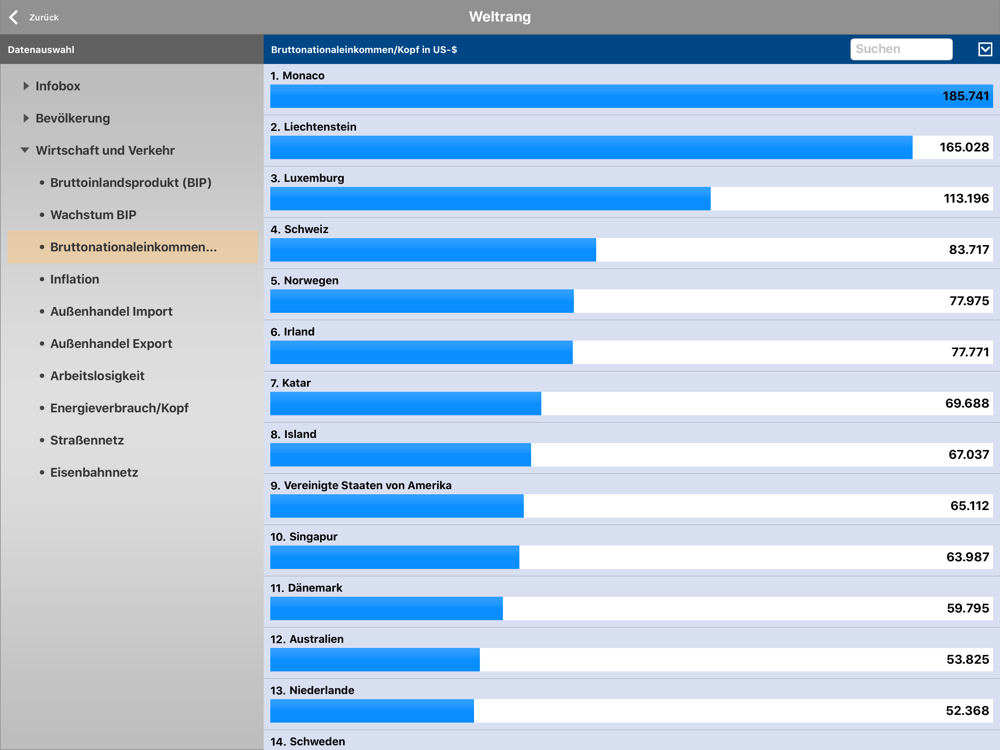Expand the Bevölkerung section

66,118
